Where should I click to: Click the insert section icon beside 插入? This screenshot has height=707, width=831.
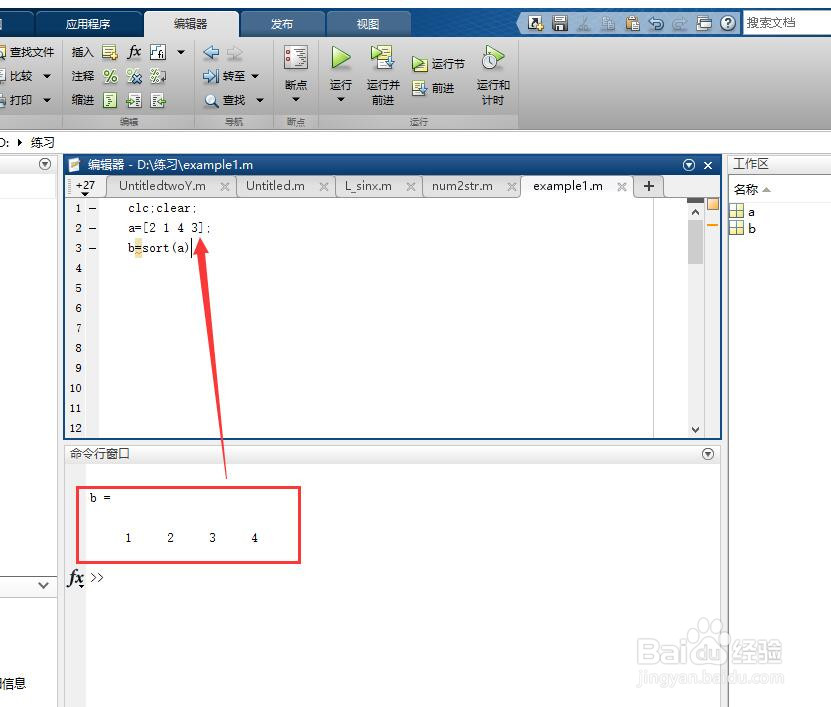(x=110, y=52)
